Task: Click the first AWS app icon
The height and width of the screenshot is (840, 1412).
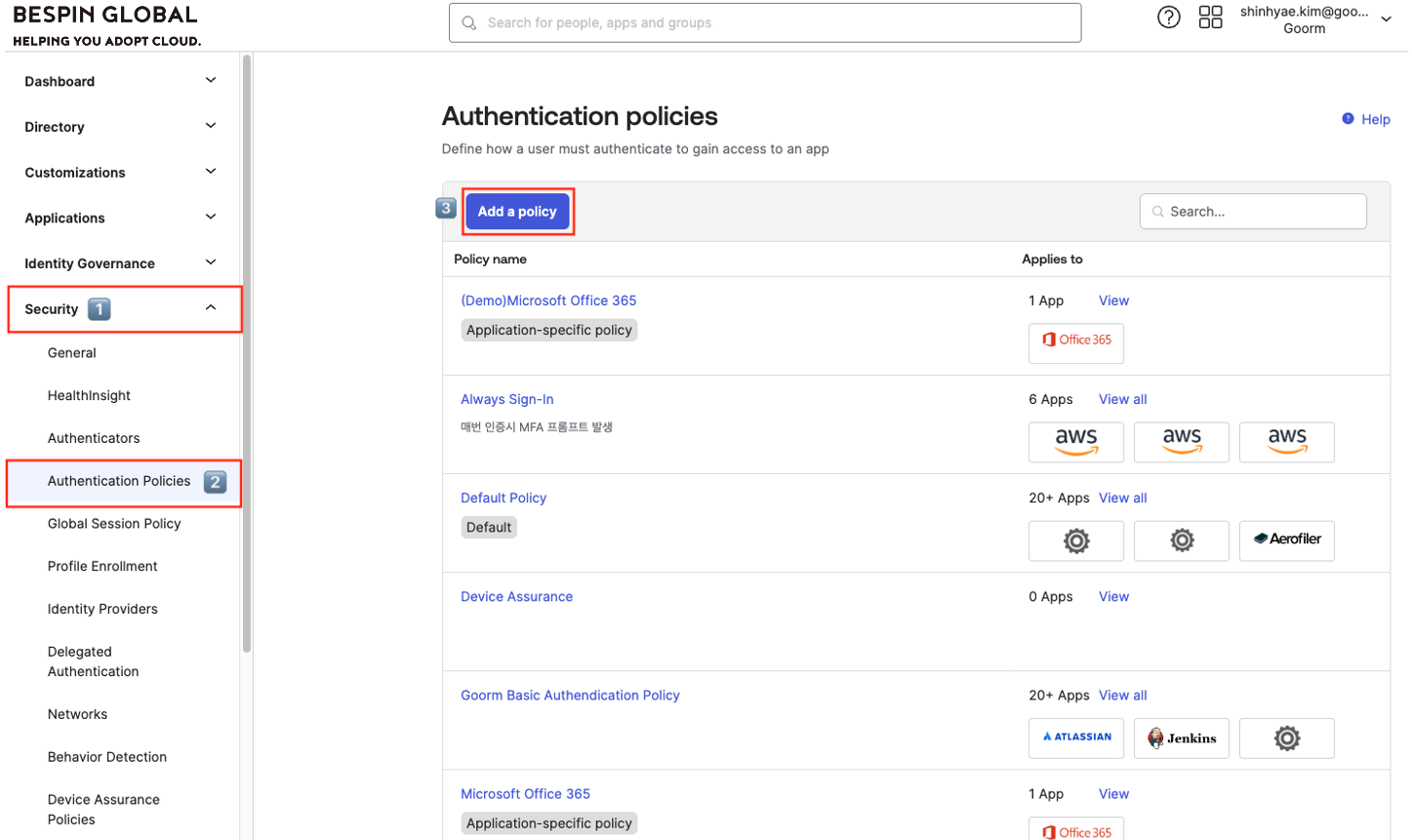Action: coord(1075,441)
